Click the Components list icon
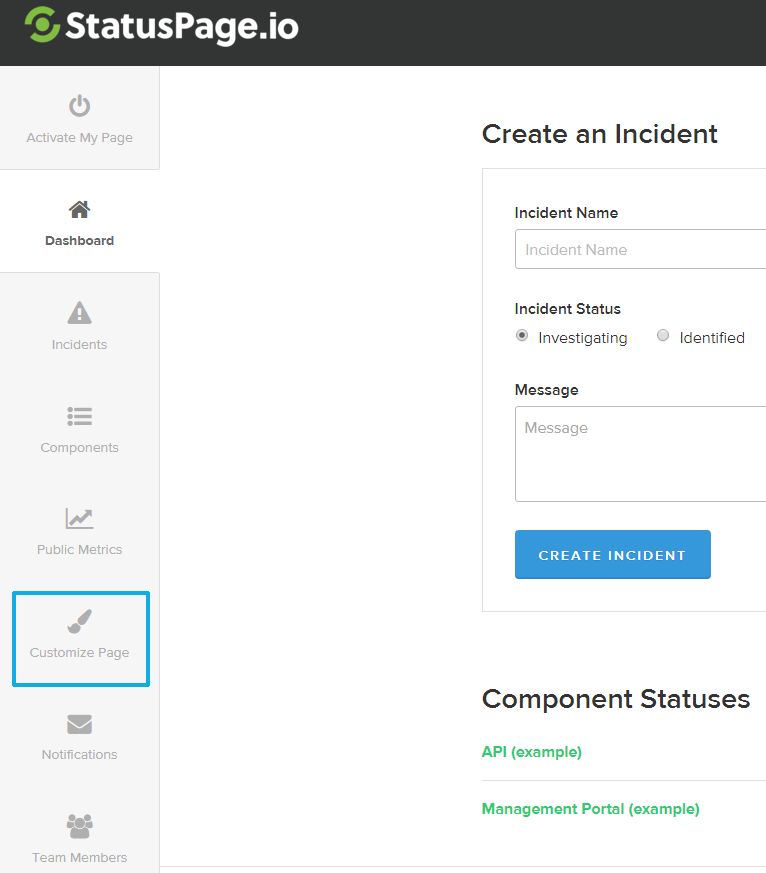This screenshot has height=873, width=766. click(79, 416)
